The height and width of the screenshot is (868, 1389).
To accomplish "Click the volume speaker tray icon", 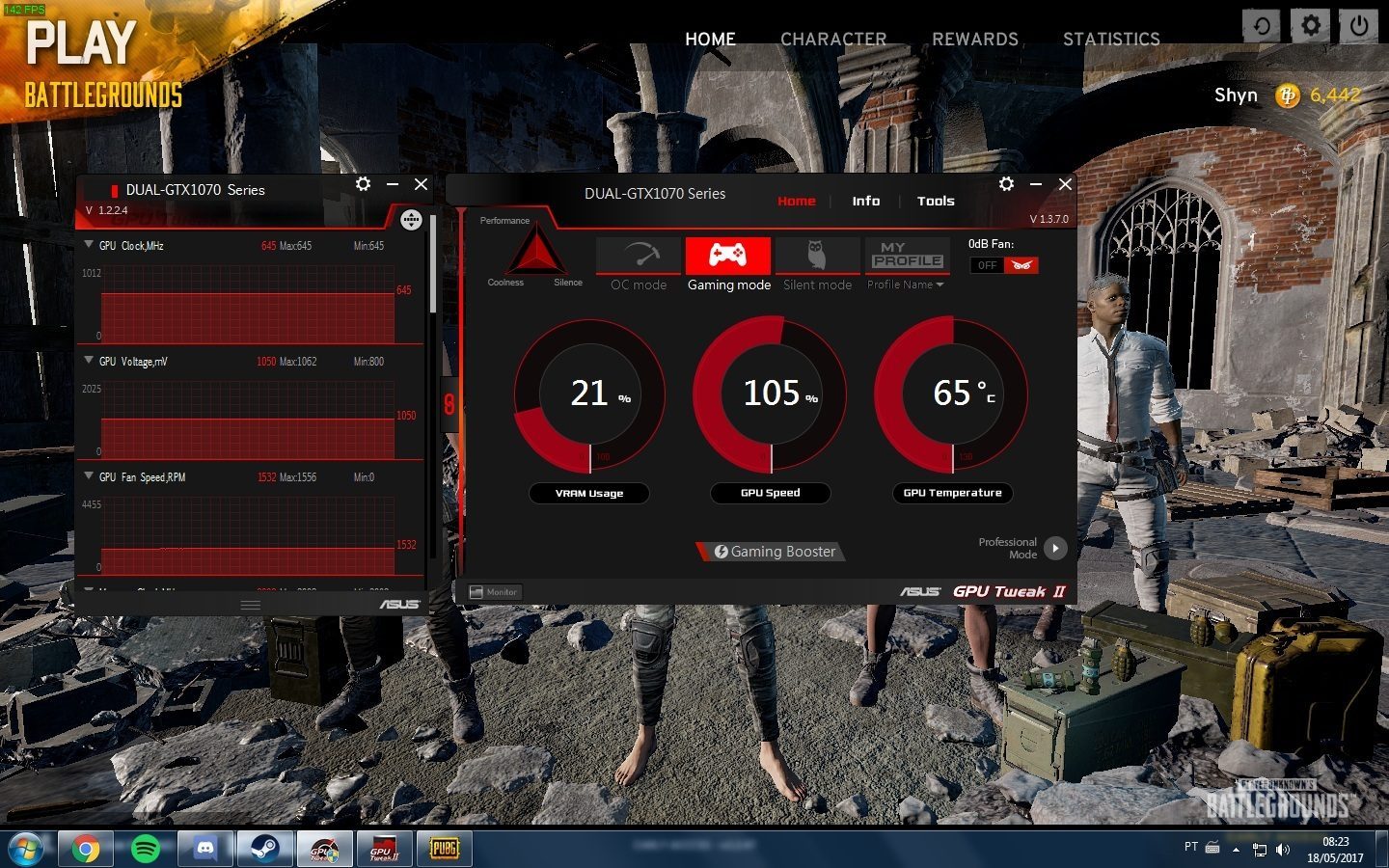I will [x=1283, y=849].
